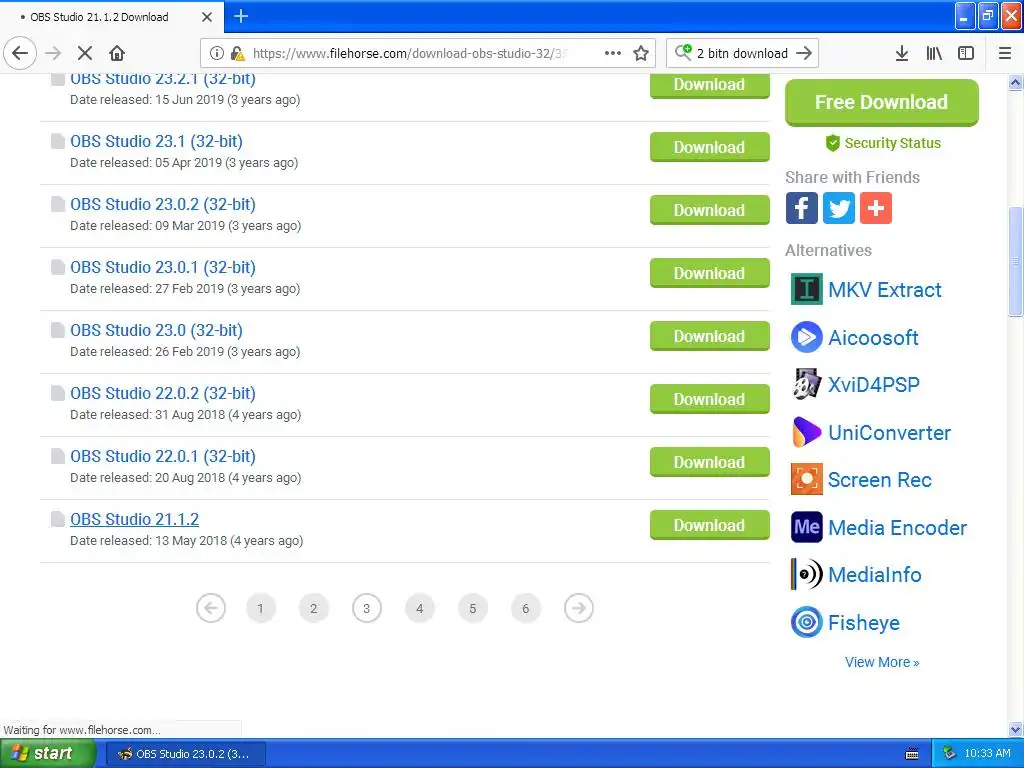The image size is (1024, 768).
Task: Go to page 5 of versions
Action: (473, 609)
